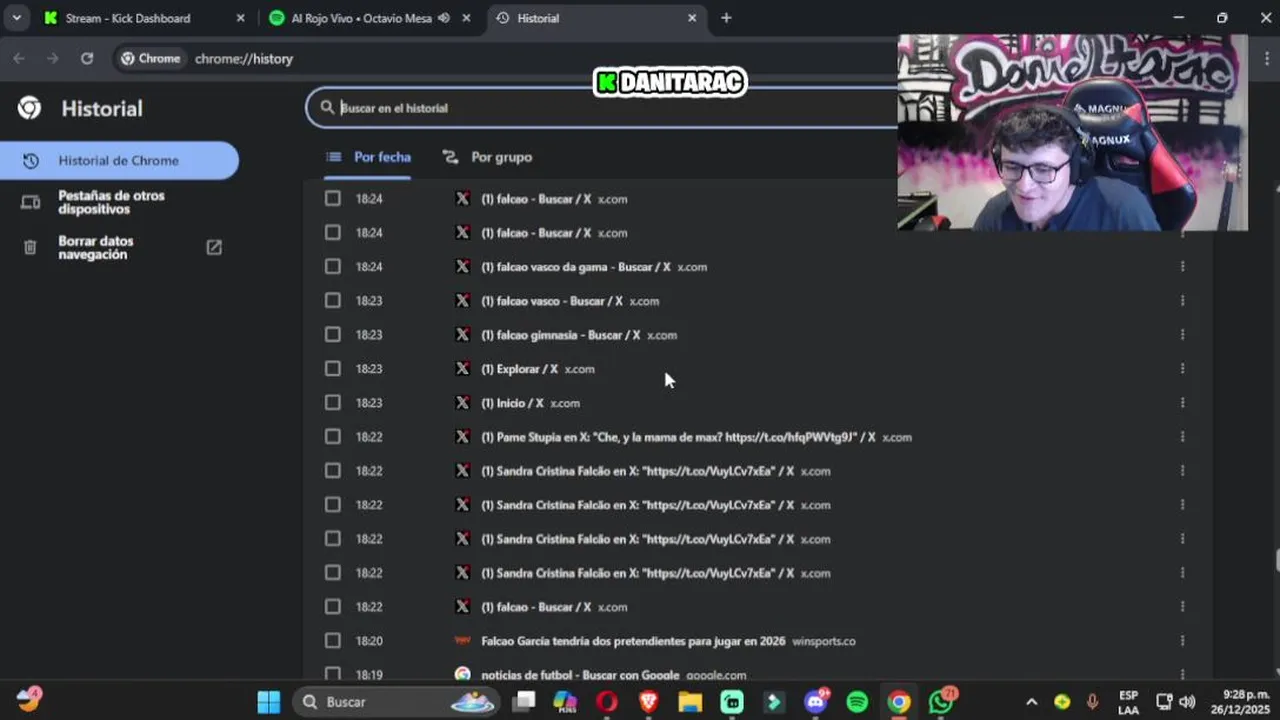Image resolution: width=1280 pixels, height=720 pixels.
Task: Click the history scrollbar down arrow
Action: tap(1276, 672)
